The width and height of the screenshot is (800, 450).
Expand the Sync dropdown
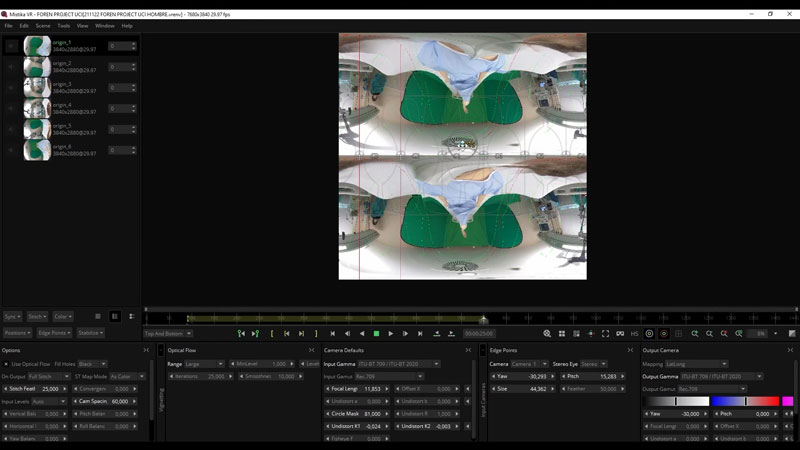pos(12,316)
